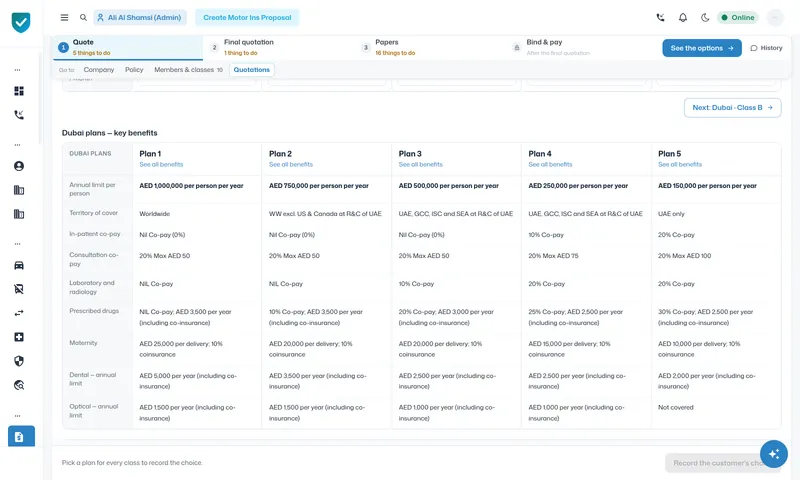
Task: Click the Plan 5 column heading
Action: point(669,154)
